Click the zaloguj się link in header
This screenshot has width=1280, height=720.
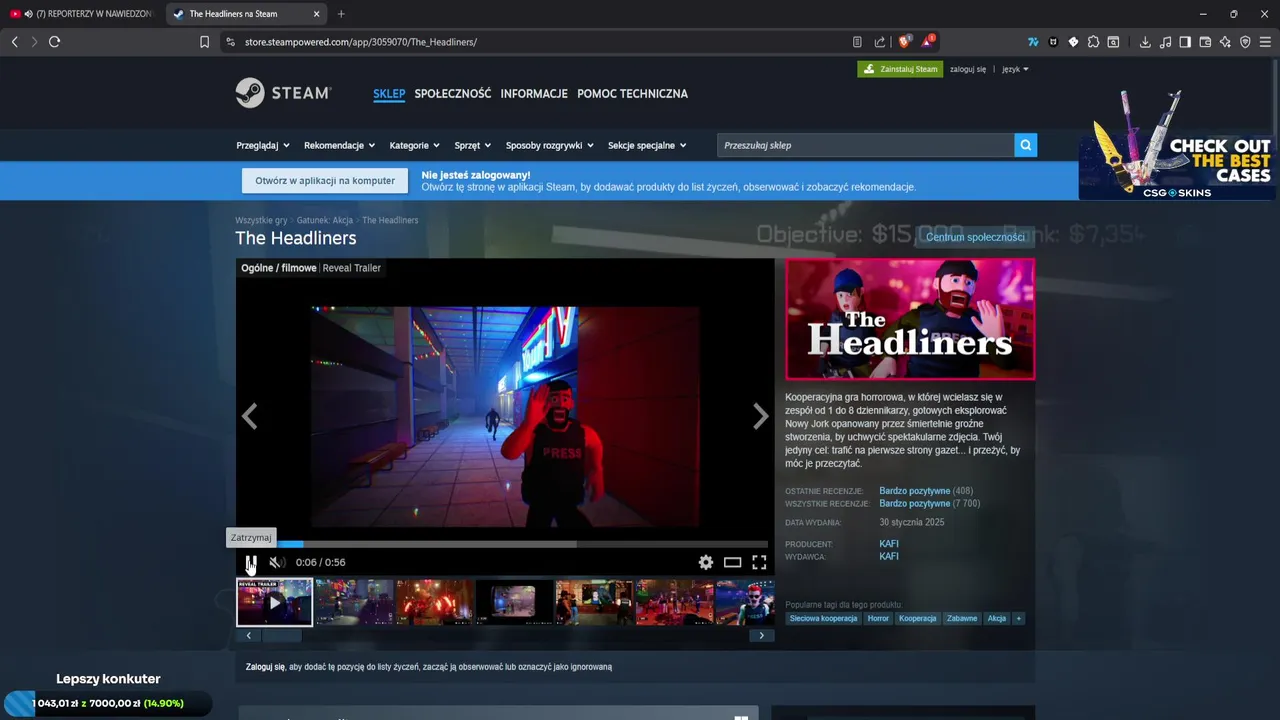[x=968, y=69]
